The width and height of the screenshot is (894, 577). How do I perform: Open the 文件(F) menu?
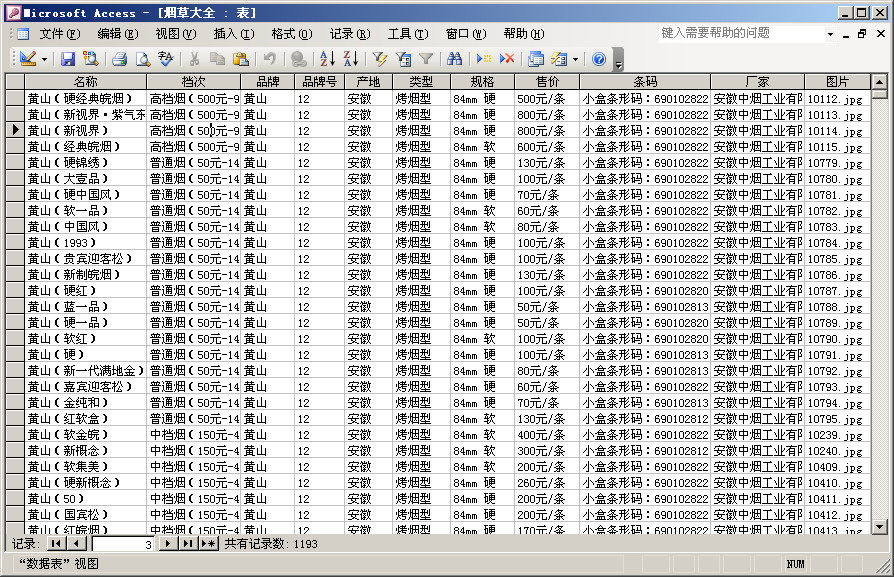tap(60, 34)
